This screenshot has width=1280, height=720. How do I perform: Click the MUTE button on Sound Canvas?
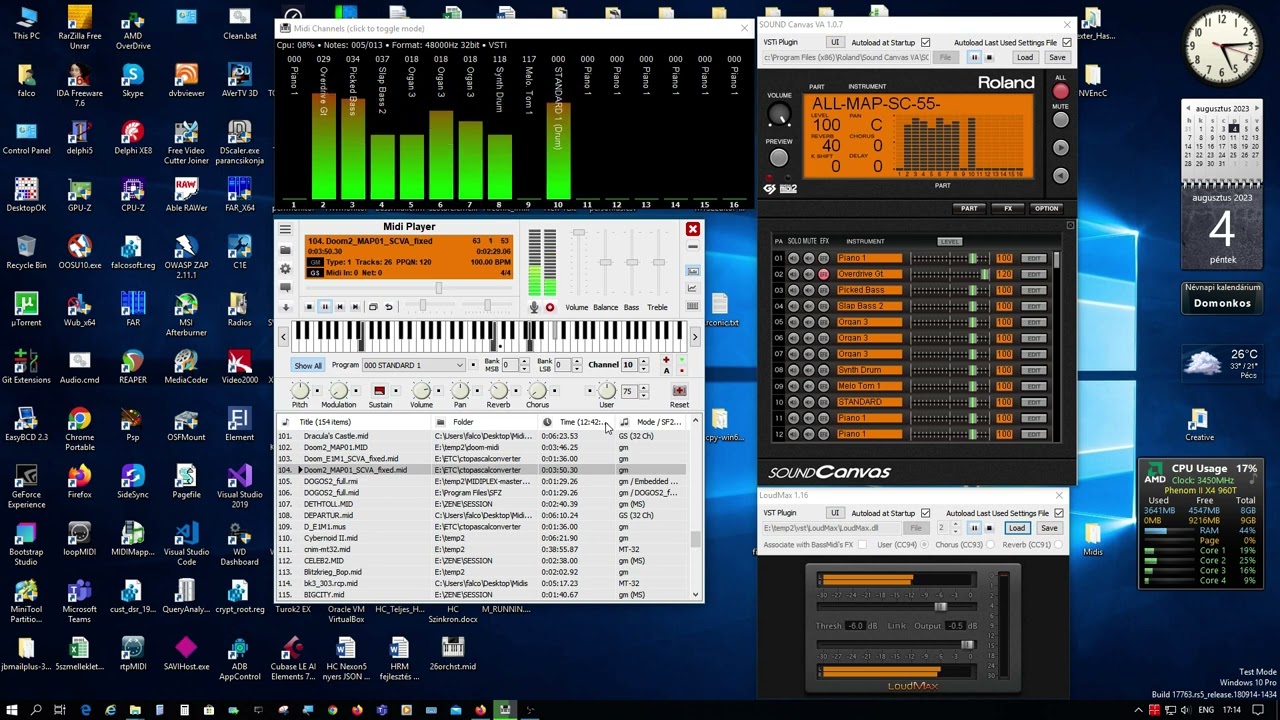[x=1060, y=120]
